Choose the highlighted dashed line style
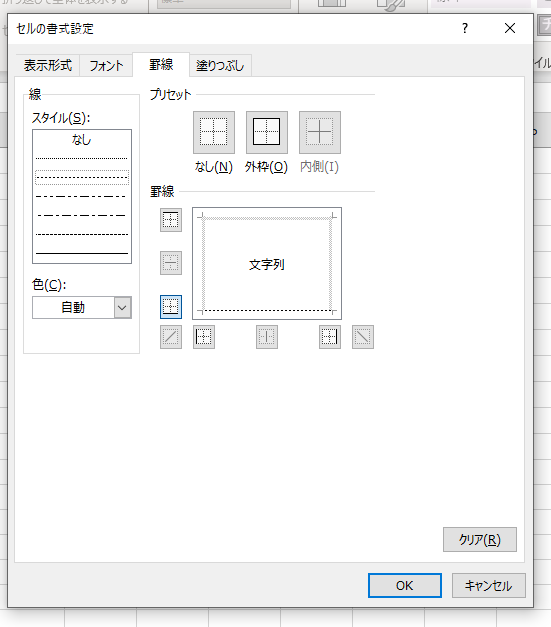The image size is (551, 627). (x=82, y=178)
